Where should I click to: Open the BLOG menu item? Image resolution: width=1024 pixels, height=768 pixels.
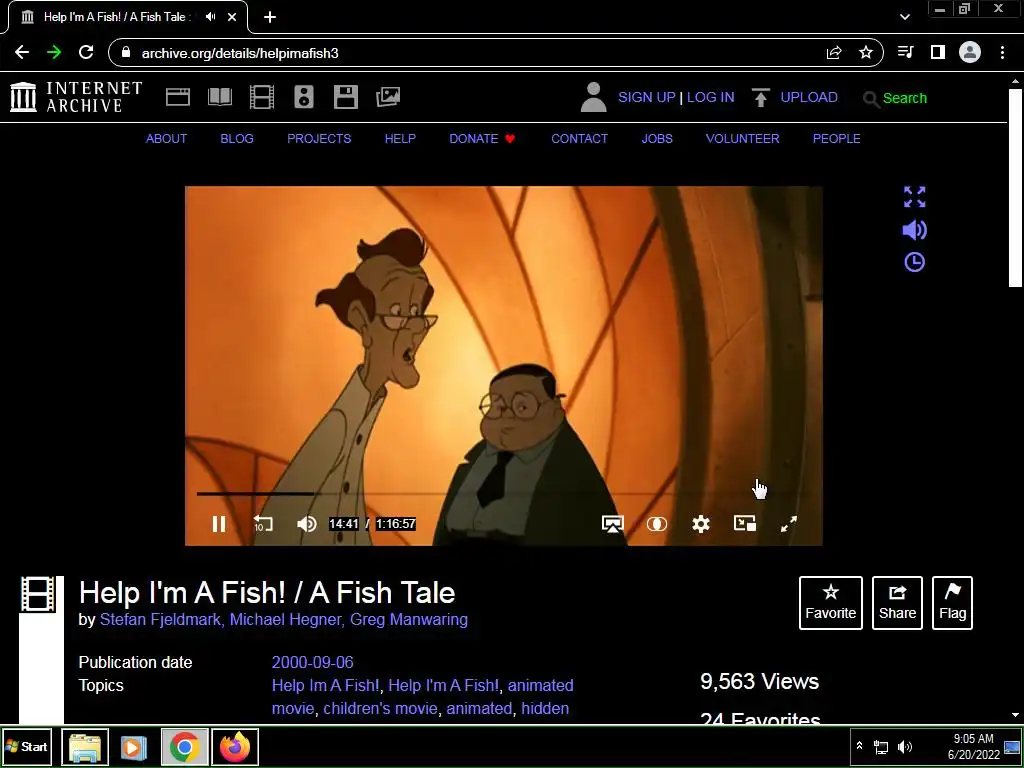pos(236,138)
